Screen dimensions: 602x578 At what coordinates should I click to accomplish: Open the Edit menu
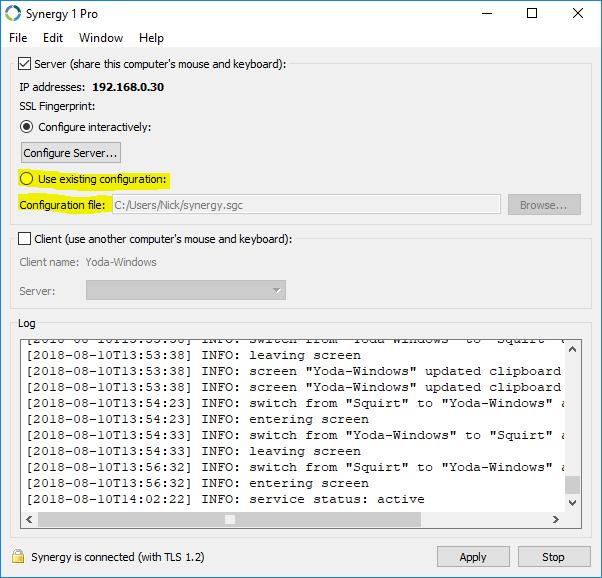[x=53, y=38]
